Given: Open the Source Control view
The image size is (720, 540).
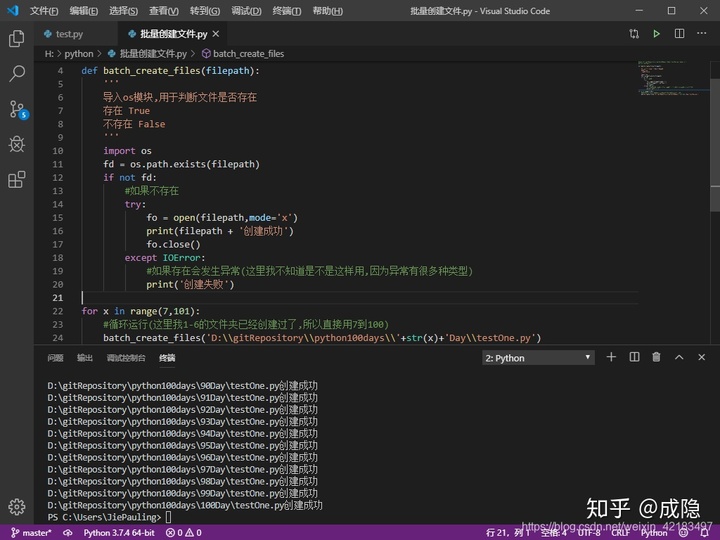Looking at the screenshot, I should [x=17, y=109].
